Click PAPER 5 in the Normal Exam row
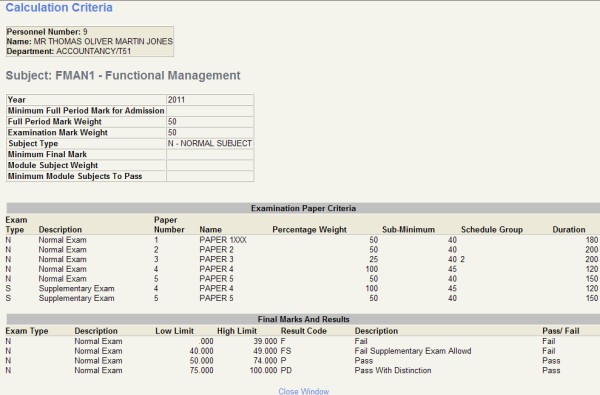The image size is (600, 395). click(x=216, y=279)
